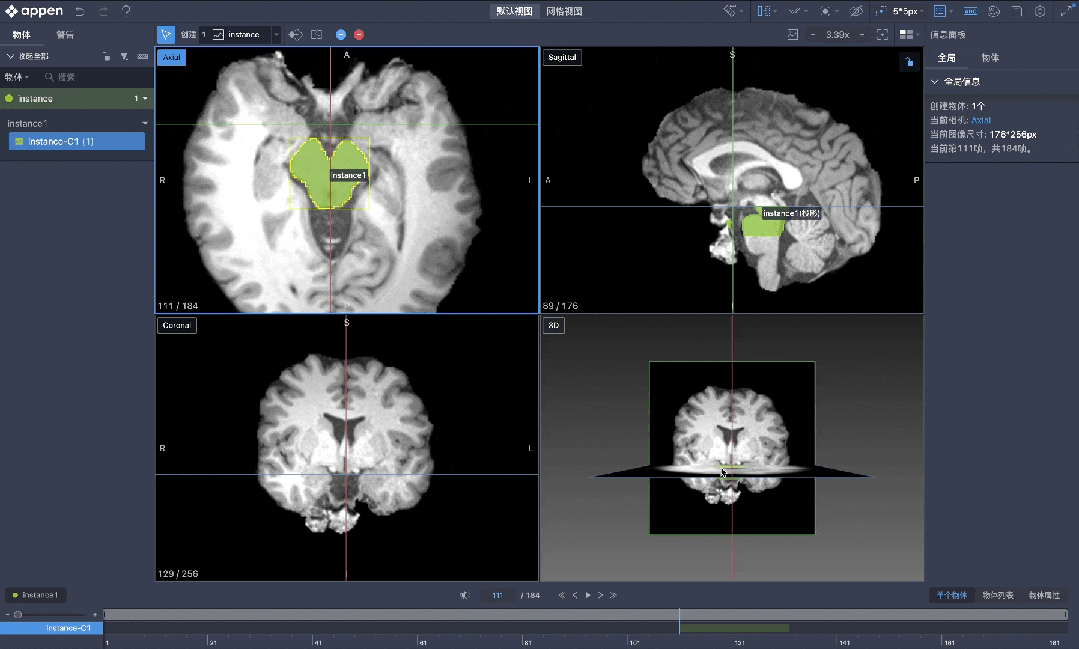Switch to the 网格视图 tab

tap(564, 11)
